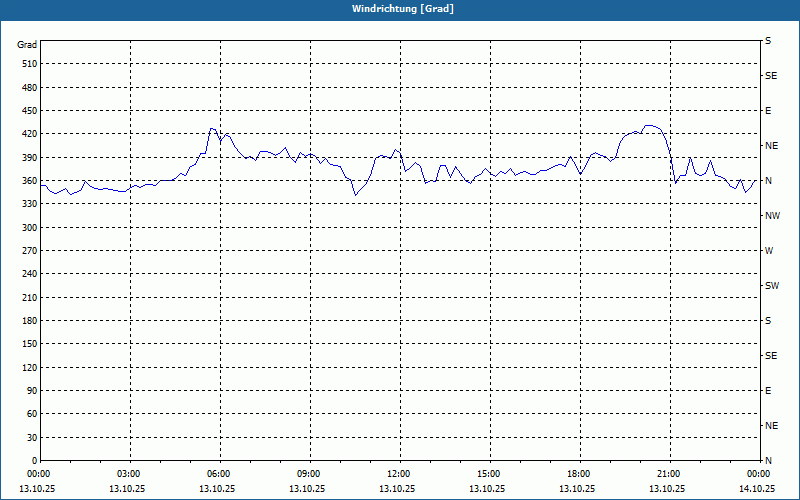Click the '14.10.25' date label
The width and height of the screenshot is (800, 500).
click(757, 489)
